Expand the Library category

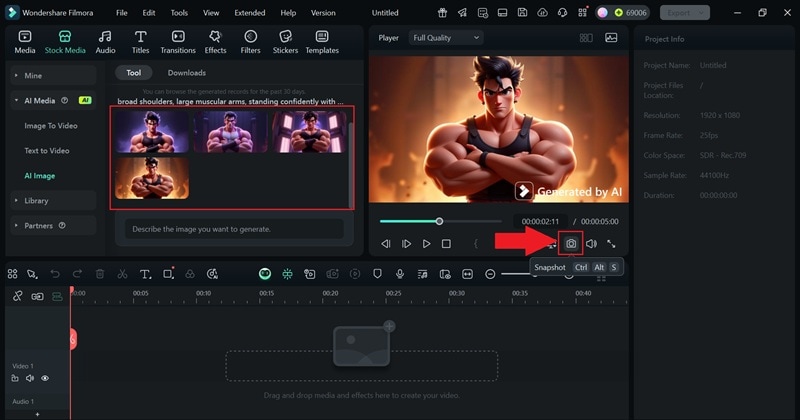click(x=53, y=201)
